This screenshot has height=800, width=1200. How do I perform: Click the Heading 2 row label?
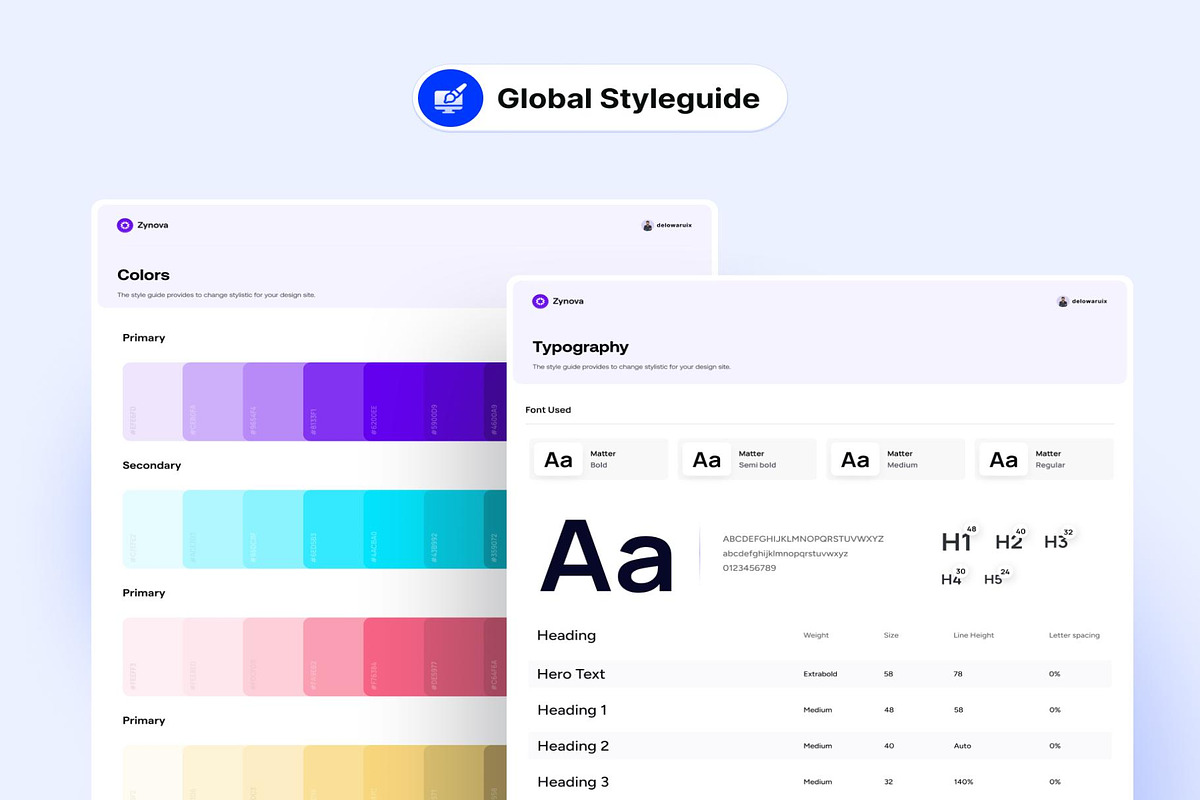(x=573, y=746)
